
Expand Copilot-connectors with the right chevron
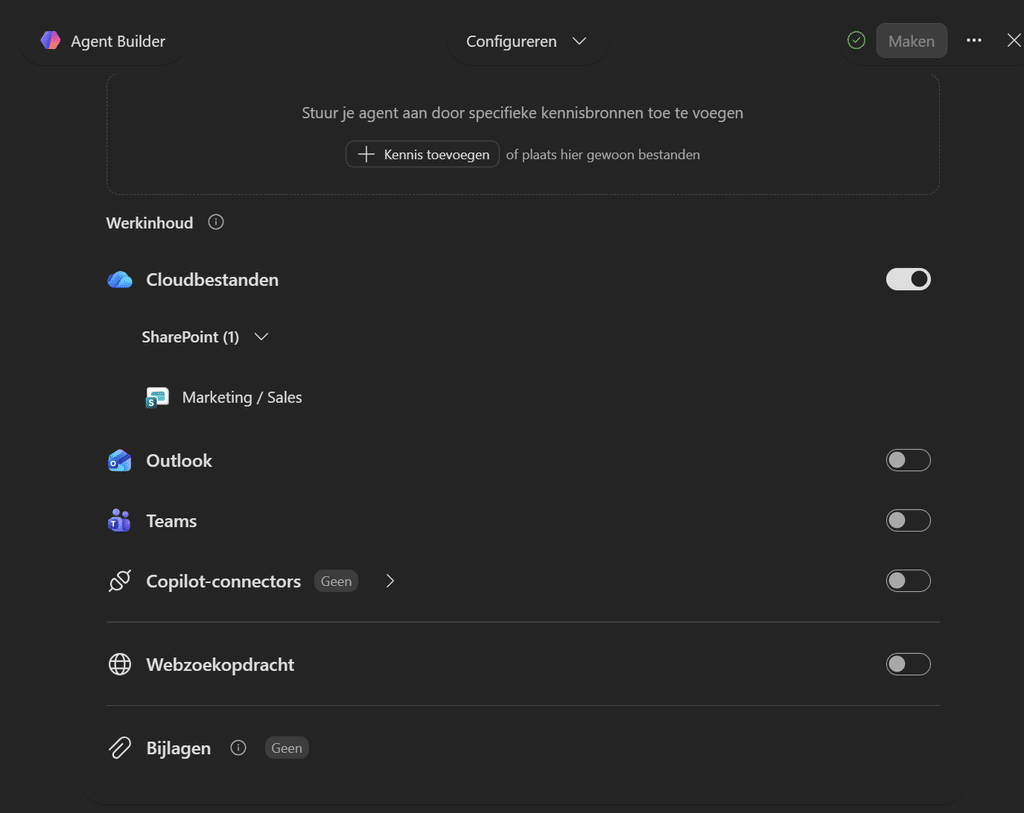click(x=390, y=581)
